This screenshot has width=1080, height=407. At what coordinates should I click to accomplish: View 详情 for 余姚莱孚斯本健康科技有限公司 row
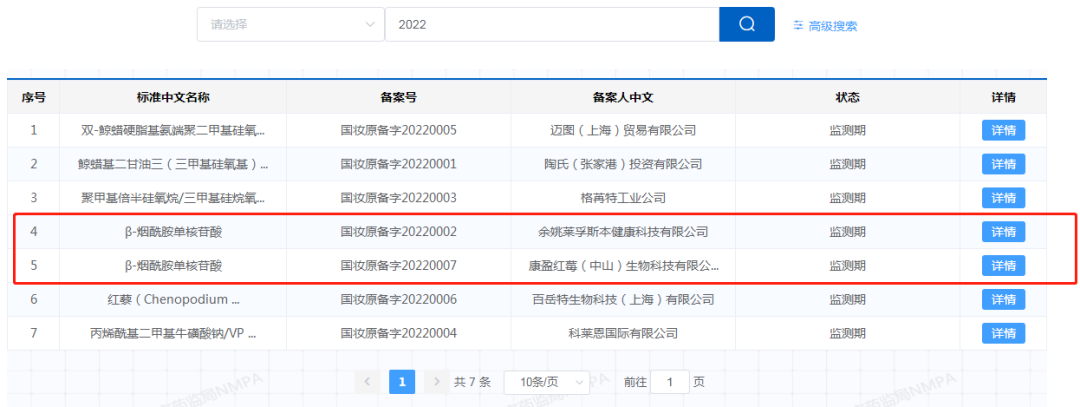point(1003,232)
